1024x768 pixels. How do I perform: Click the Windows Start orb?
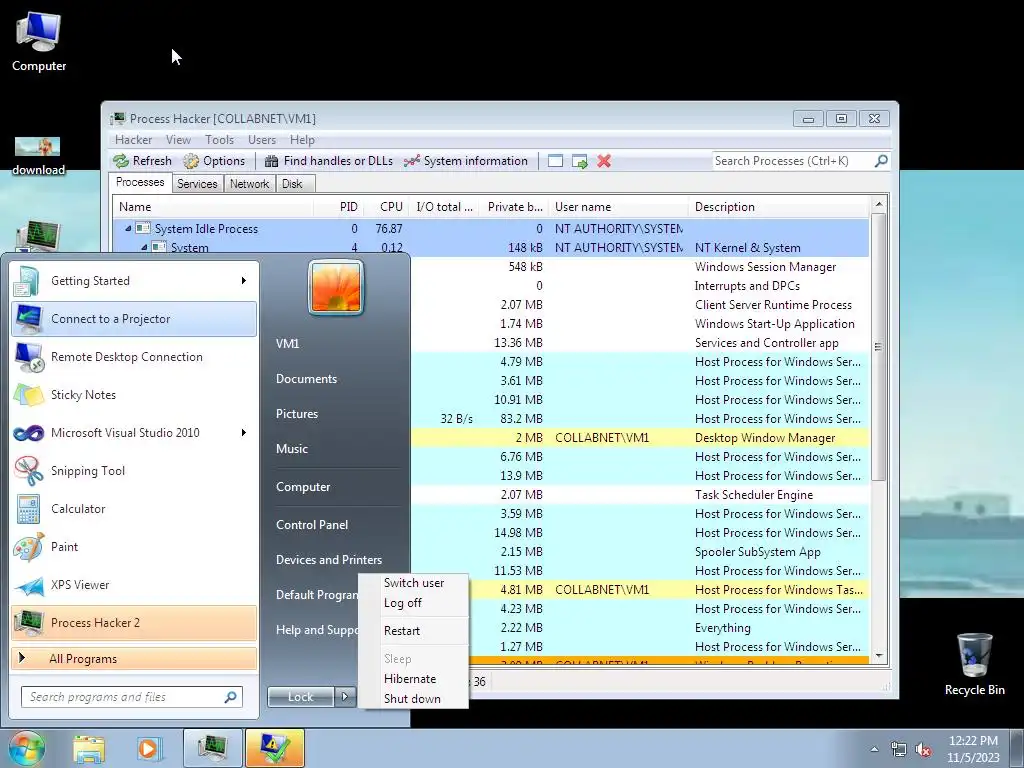(27, 748)
